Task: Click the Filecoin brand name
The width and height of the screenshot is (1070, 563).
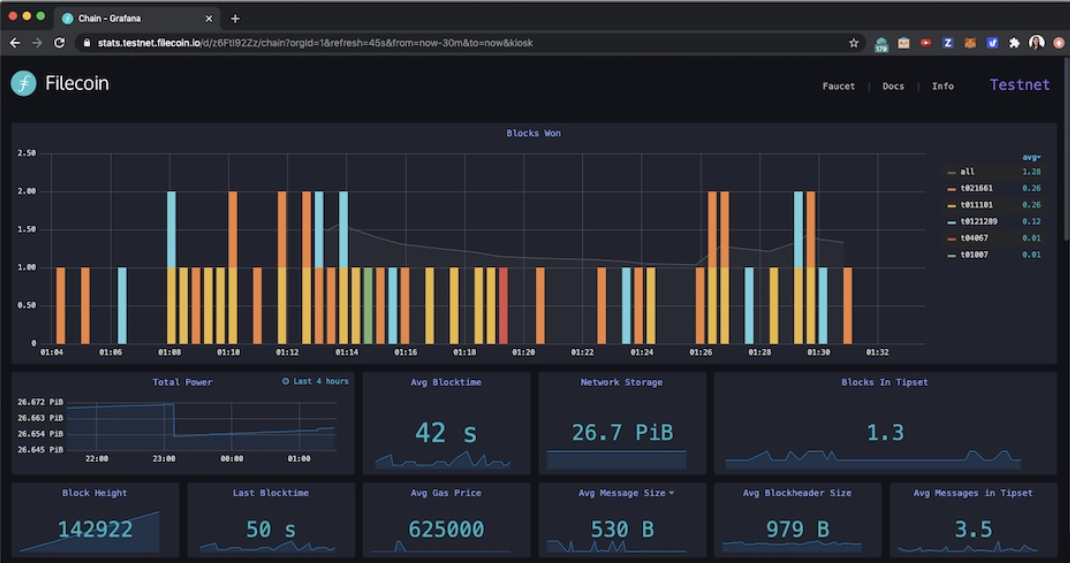Action: pyautogui.click(x=77, y=83)
